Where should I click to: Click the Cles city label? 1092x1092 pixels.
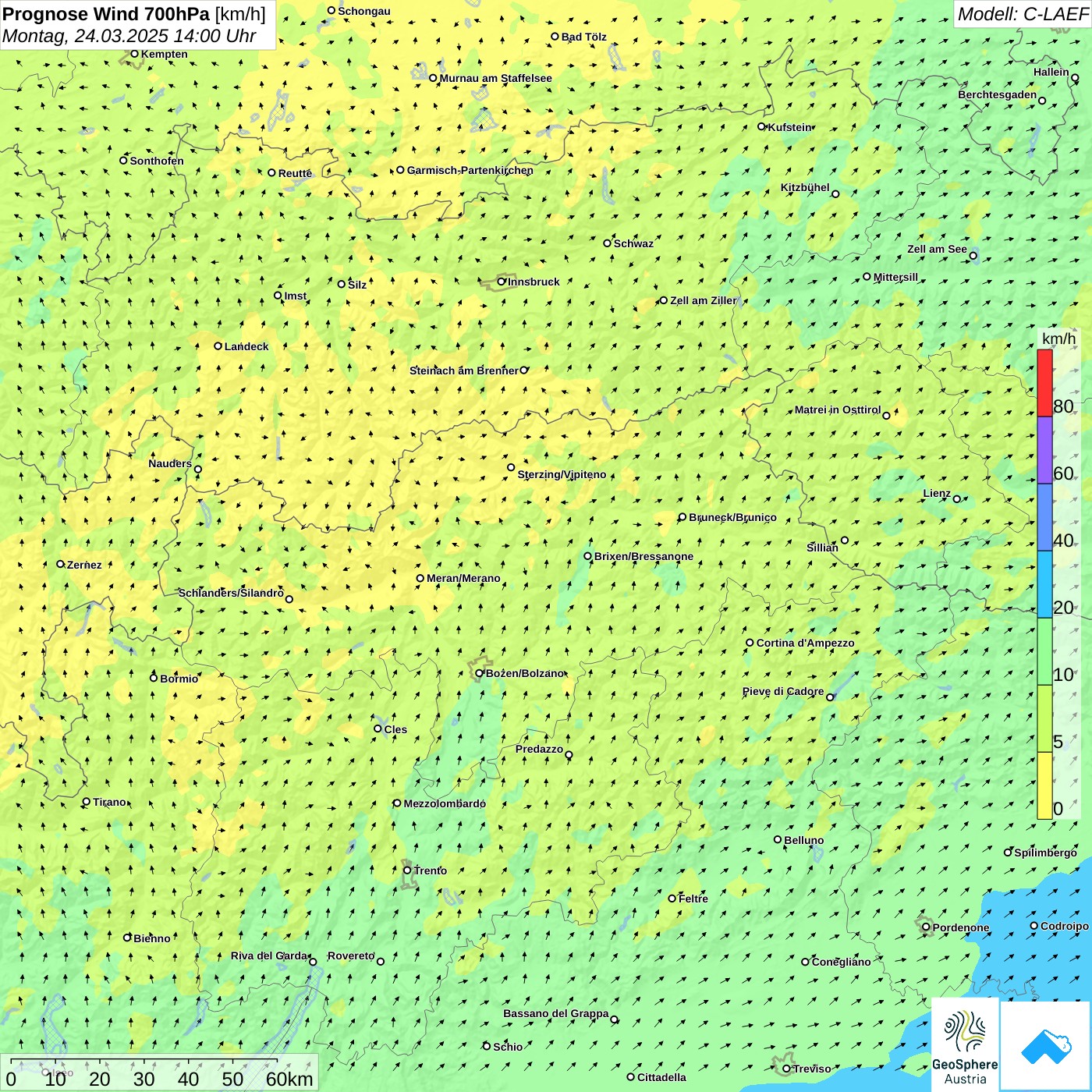(395, 729)
